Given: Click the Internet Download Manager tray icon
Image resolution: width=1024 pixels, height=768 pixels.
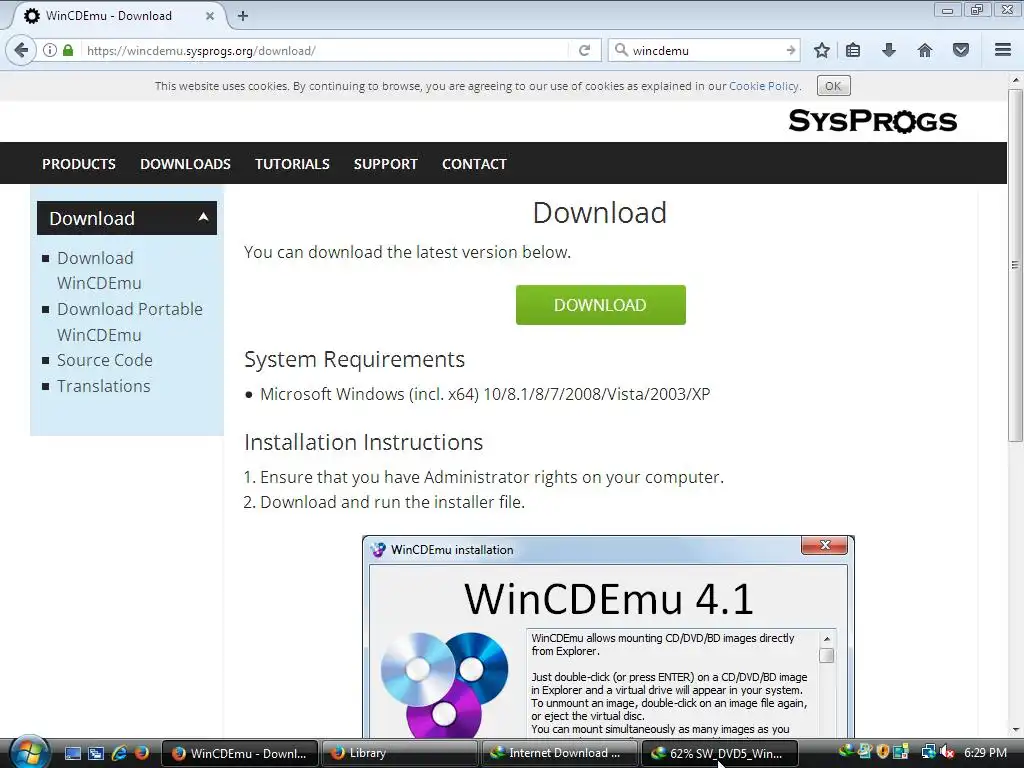Looking at the screenshot, I should (846, 751).
